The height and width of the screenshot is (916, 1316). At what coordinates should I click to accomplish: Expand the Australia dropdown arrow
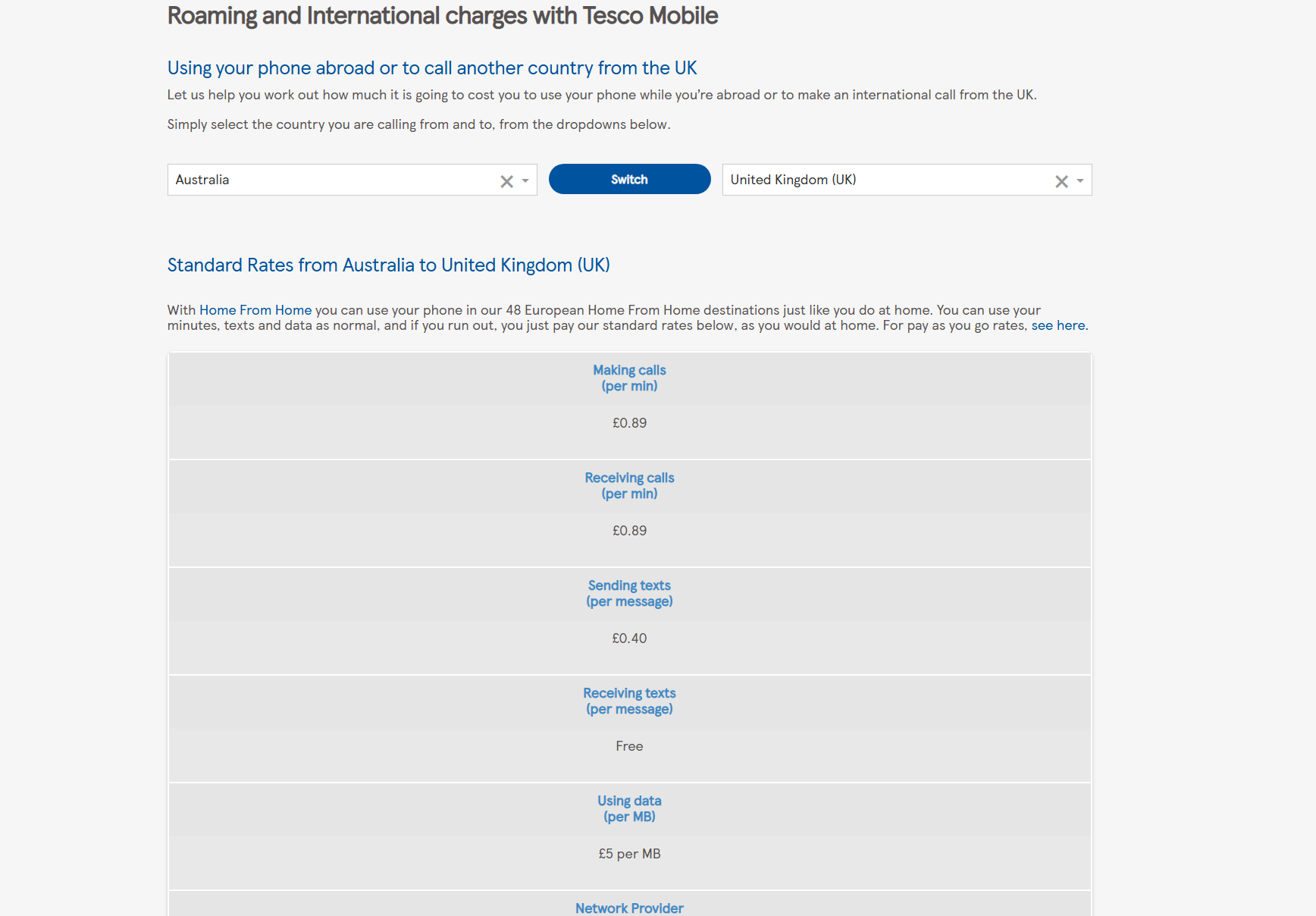click(525, 181)
